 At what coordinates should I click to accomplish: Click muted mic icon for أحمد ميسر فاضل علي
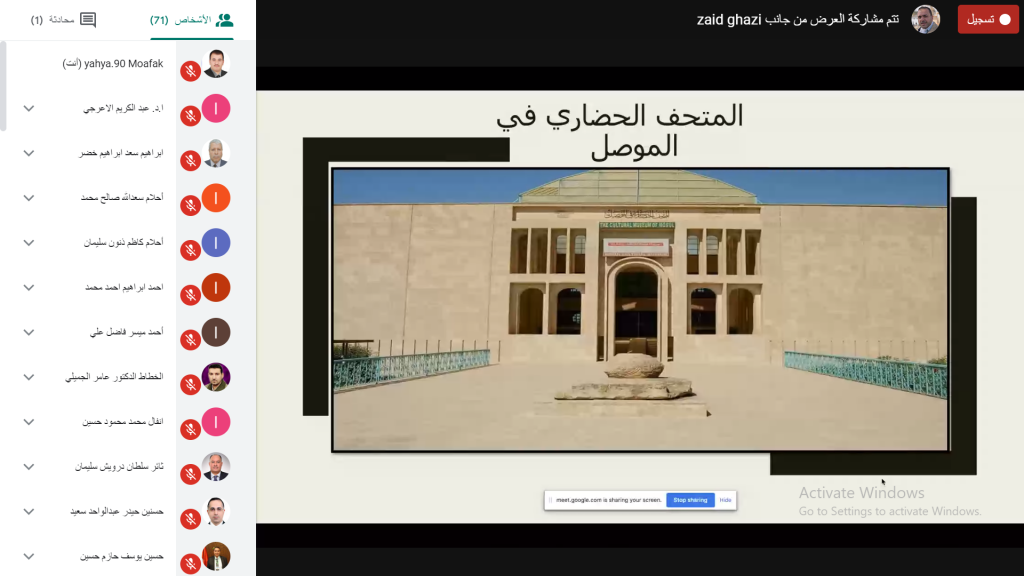(190, 340)
